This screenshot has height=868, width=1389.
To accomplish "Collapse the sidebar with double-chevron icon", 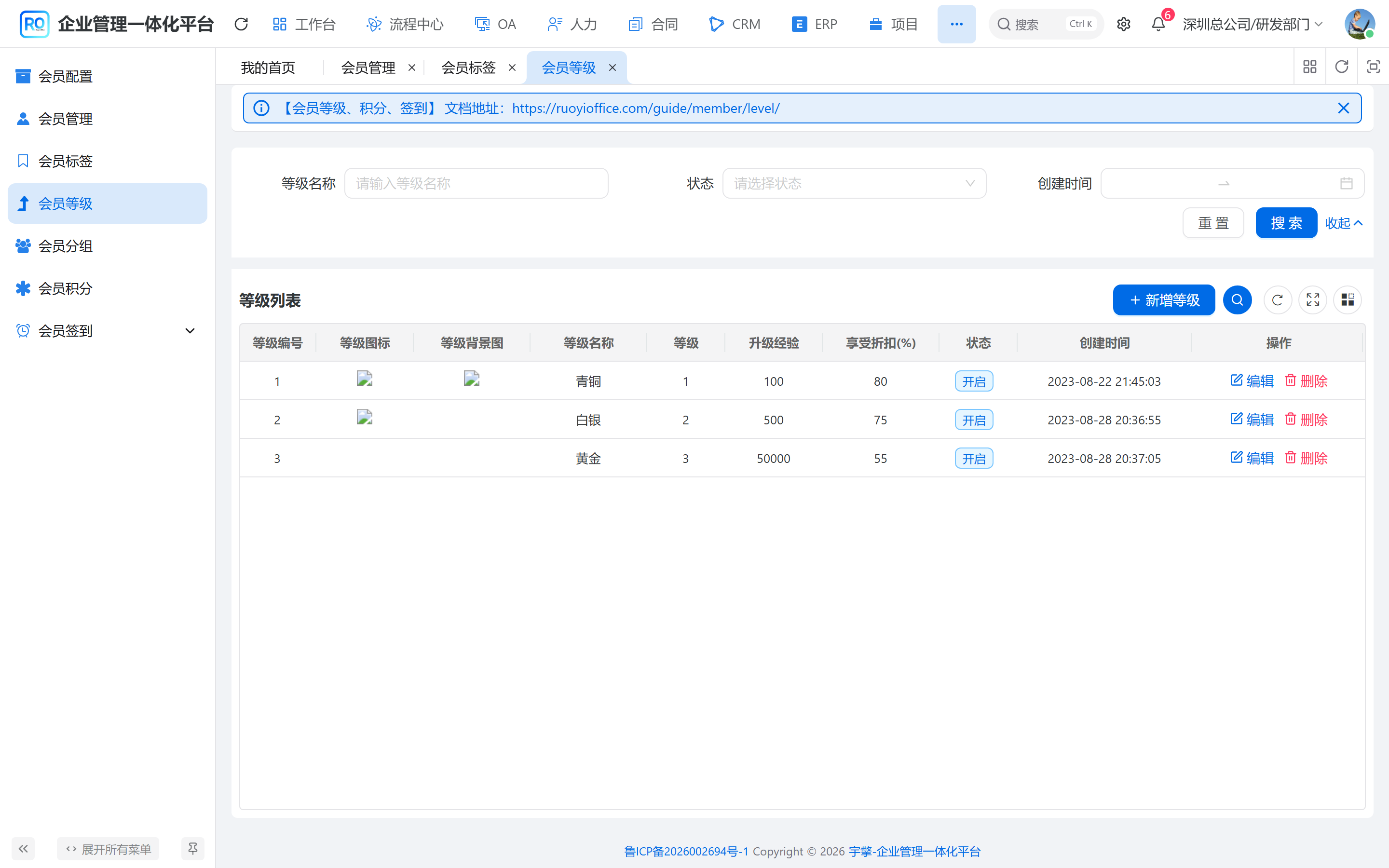I will click(23, 849).
